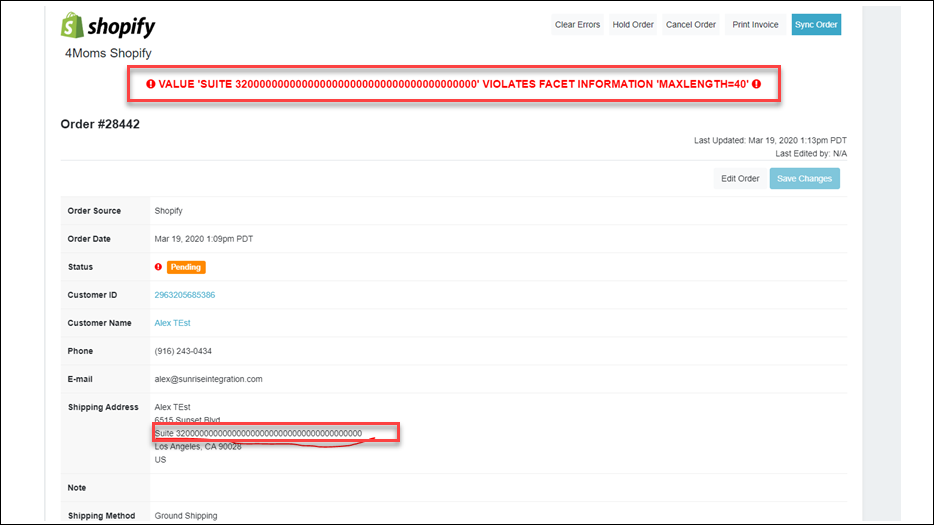The width and height of the screenshot is (934, 525).
Task: Click the warning icon right of error message
Action: click(757, 85)
